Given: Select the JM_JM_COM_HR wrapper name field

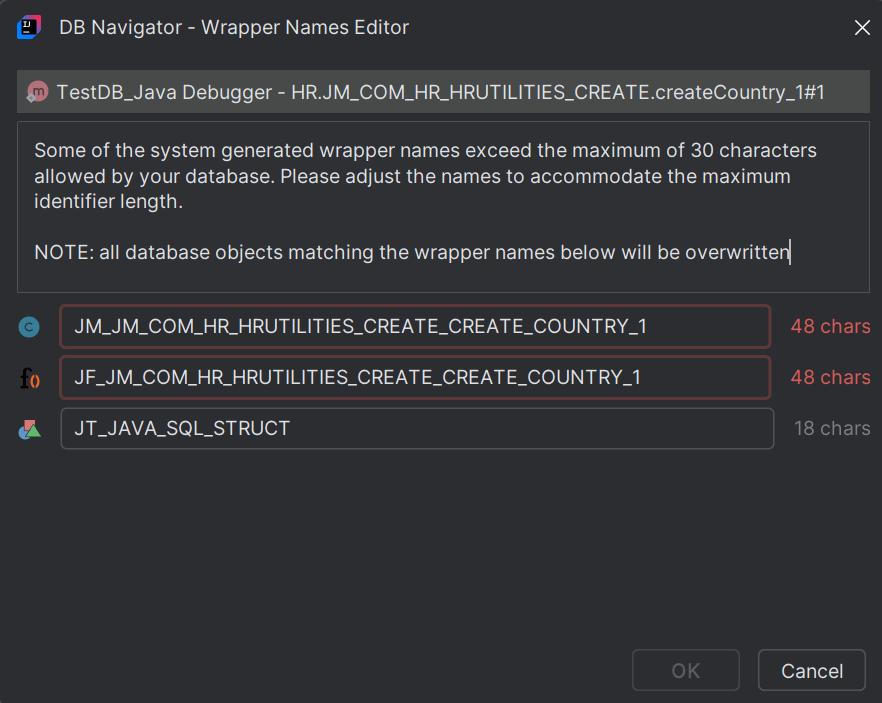Looking at the screenshot, I should click(415, 326).
